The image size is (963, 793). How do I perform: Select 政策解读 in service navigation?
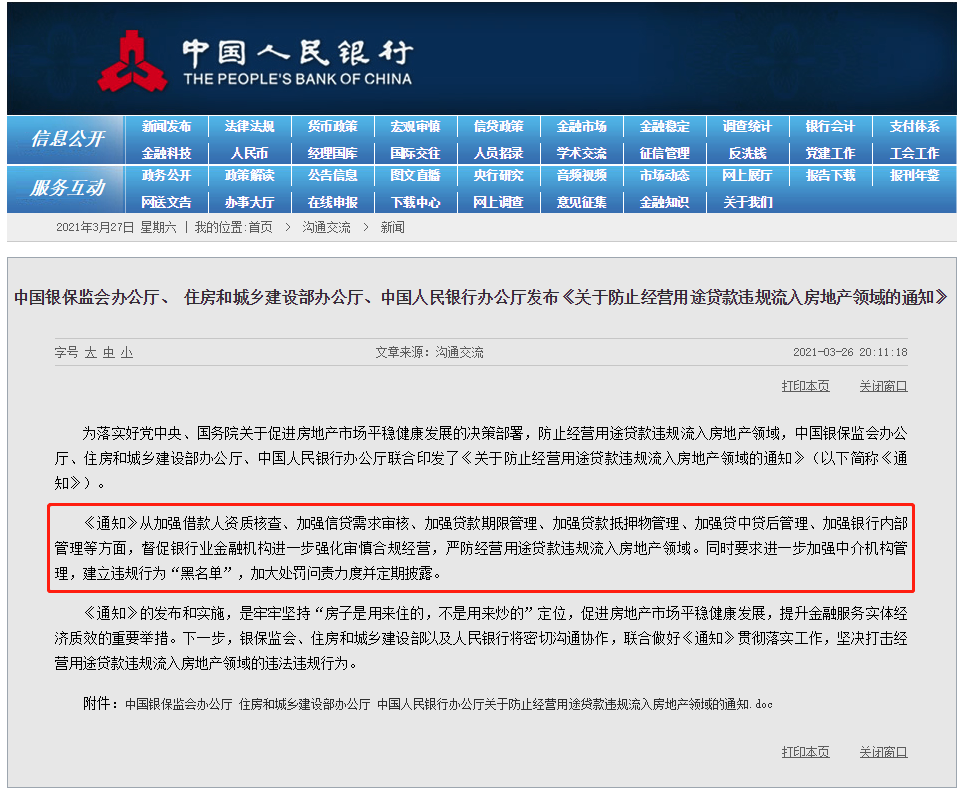pos(249,175)
